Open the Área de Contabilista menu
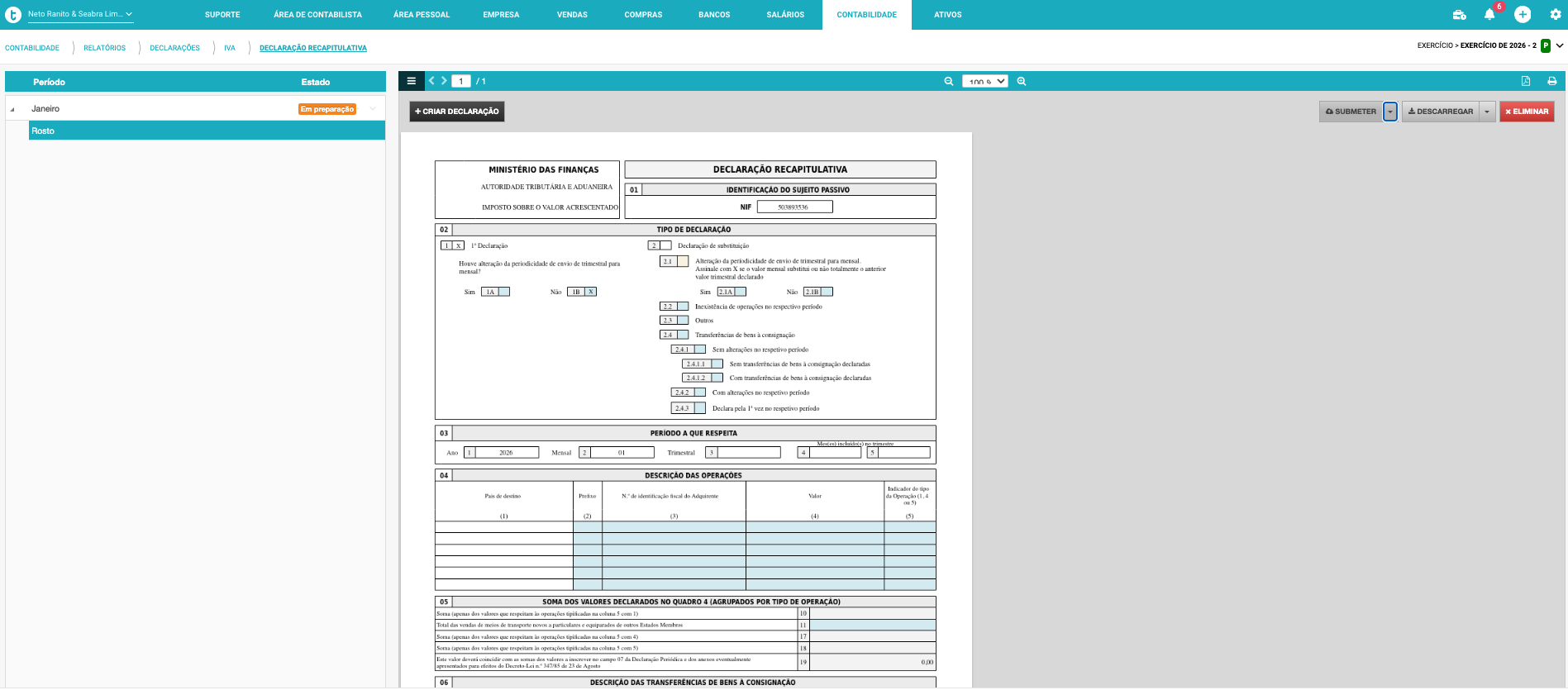Image resolution: width=1568 pixels, height=690 pixels. (317, 15)
